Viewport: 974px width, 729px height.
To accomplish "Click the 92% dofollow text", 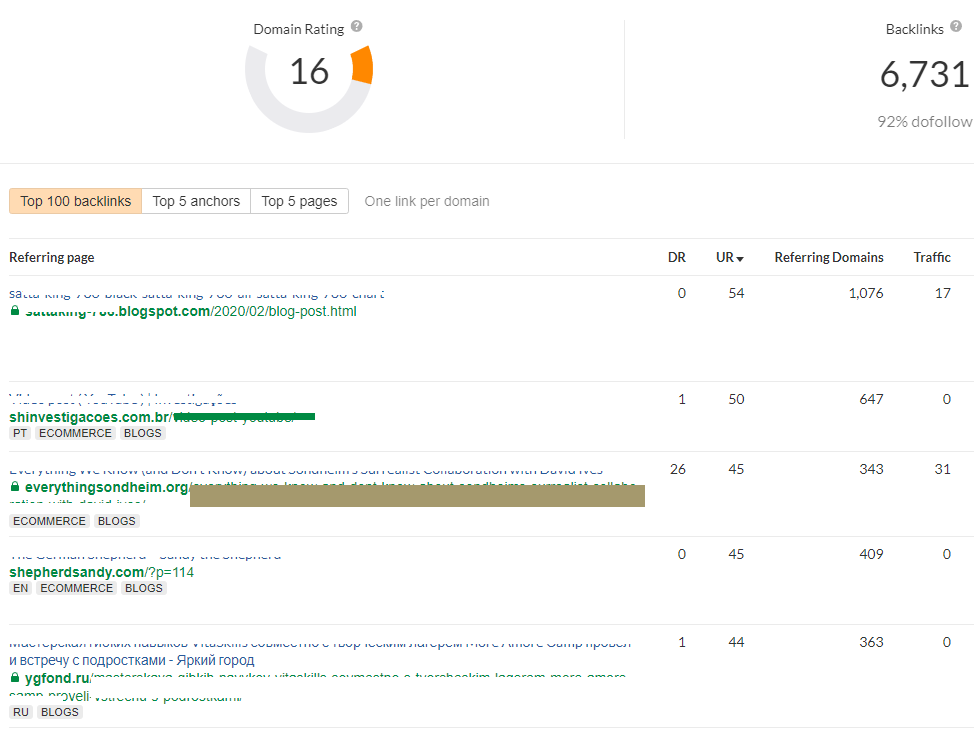I will [924, 122].
